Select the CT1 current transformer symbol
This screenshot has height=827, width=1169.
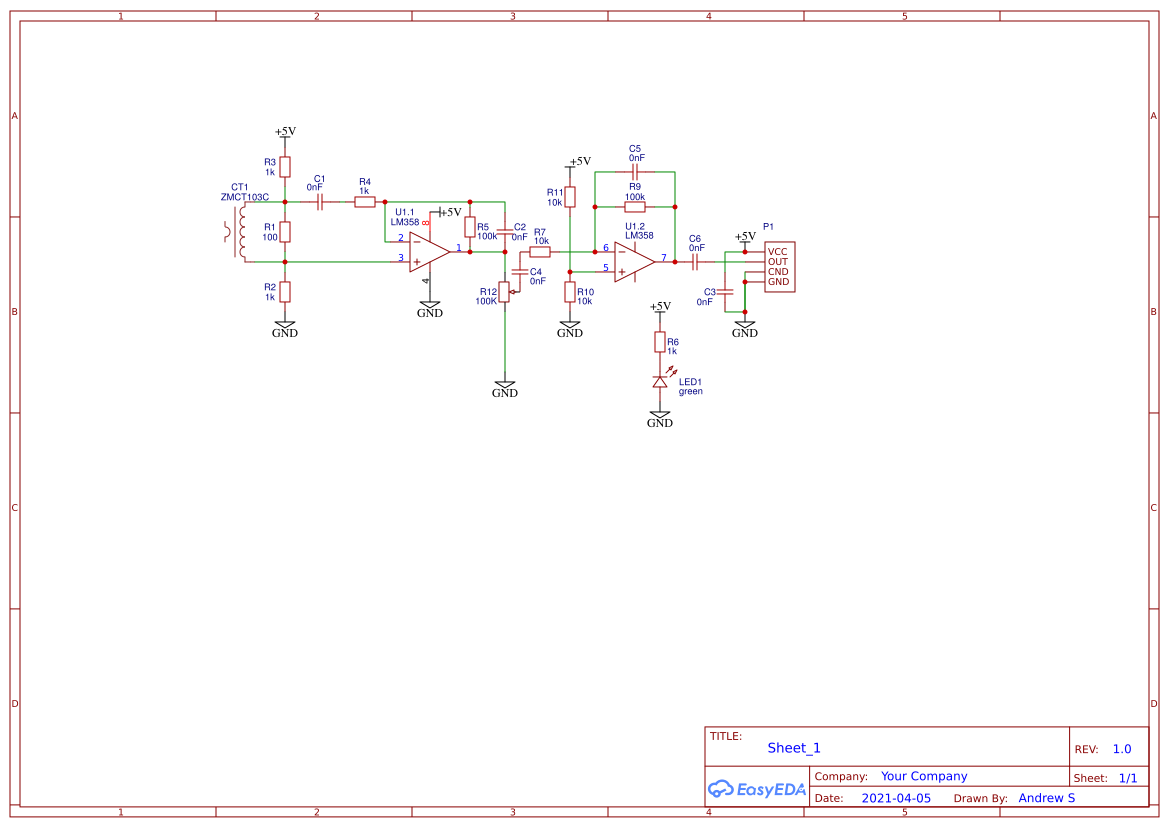coord(236,232)
